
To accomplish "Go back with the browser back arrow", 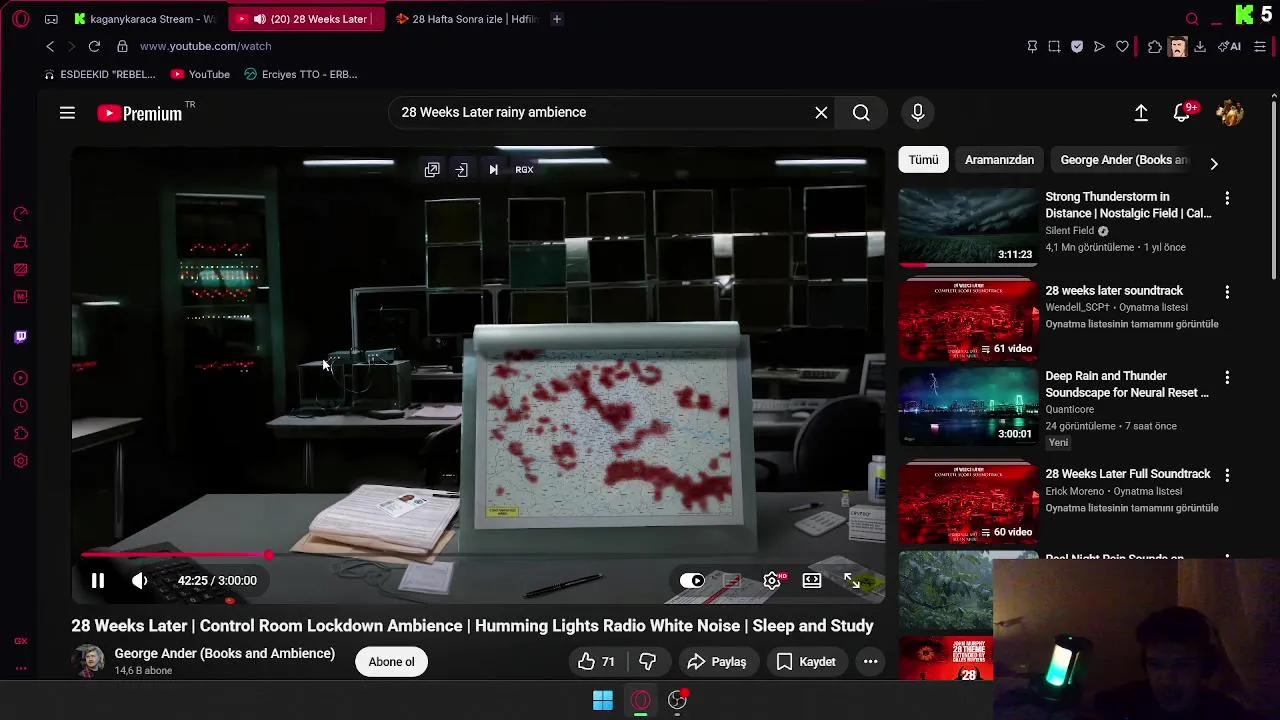I will tap(50, 46).
